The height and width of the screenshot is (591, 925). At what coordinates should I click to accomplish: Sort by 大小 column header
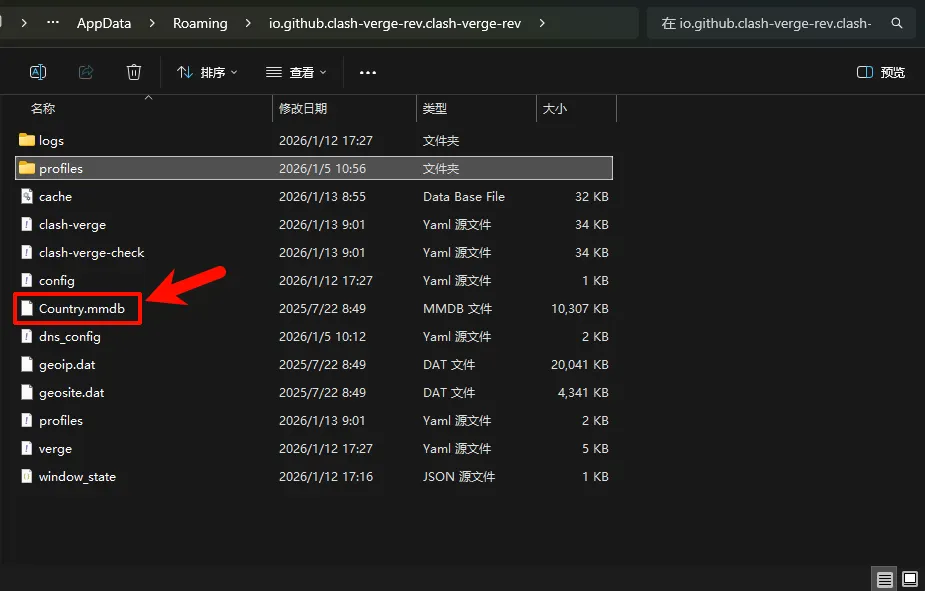click(x=555, y=109)
